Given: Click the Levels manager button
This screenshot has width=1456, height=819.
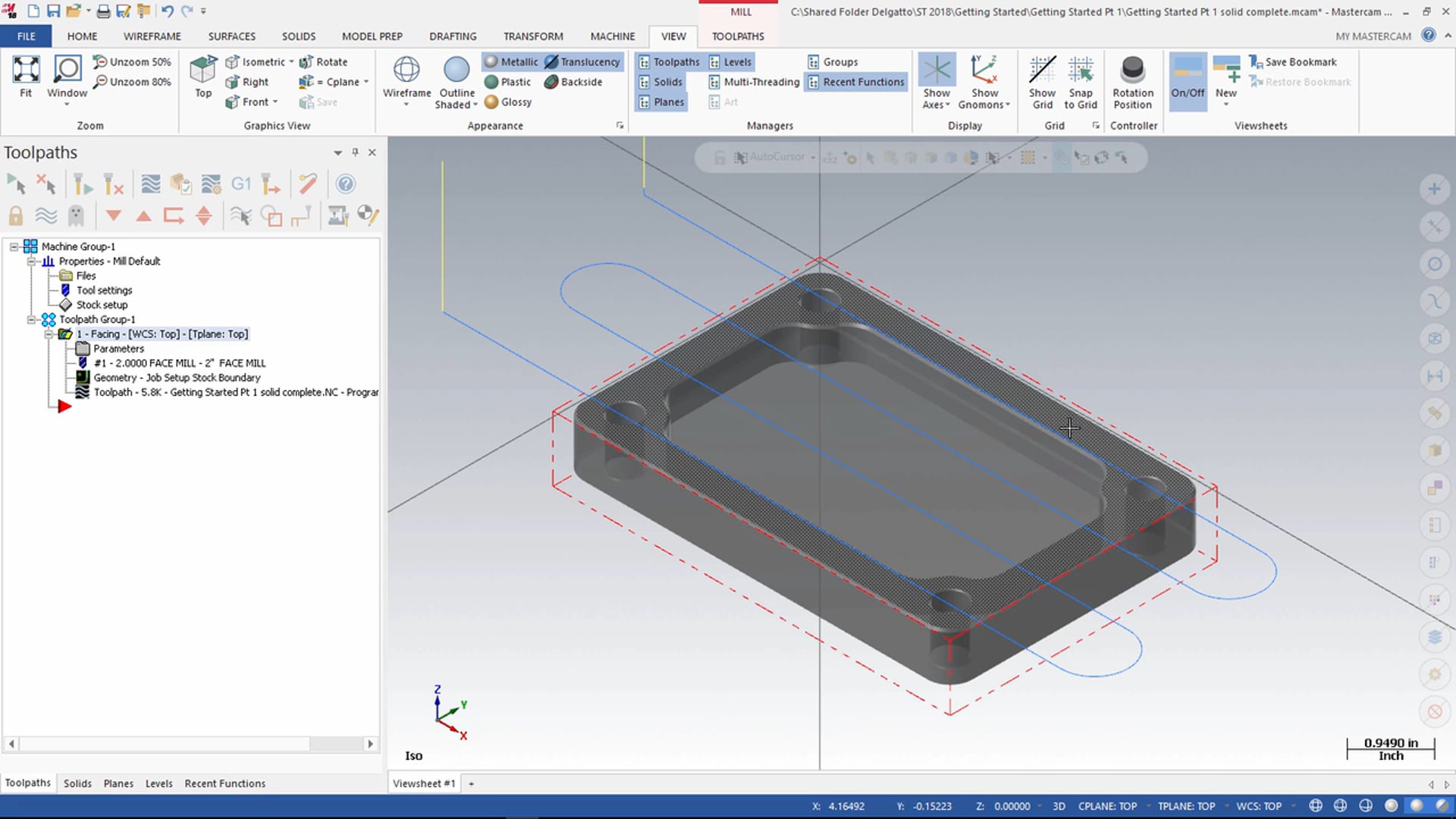Looking at the screenshot, I should (x=737, y=61).
